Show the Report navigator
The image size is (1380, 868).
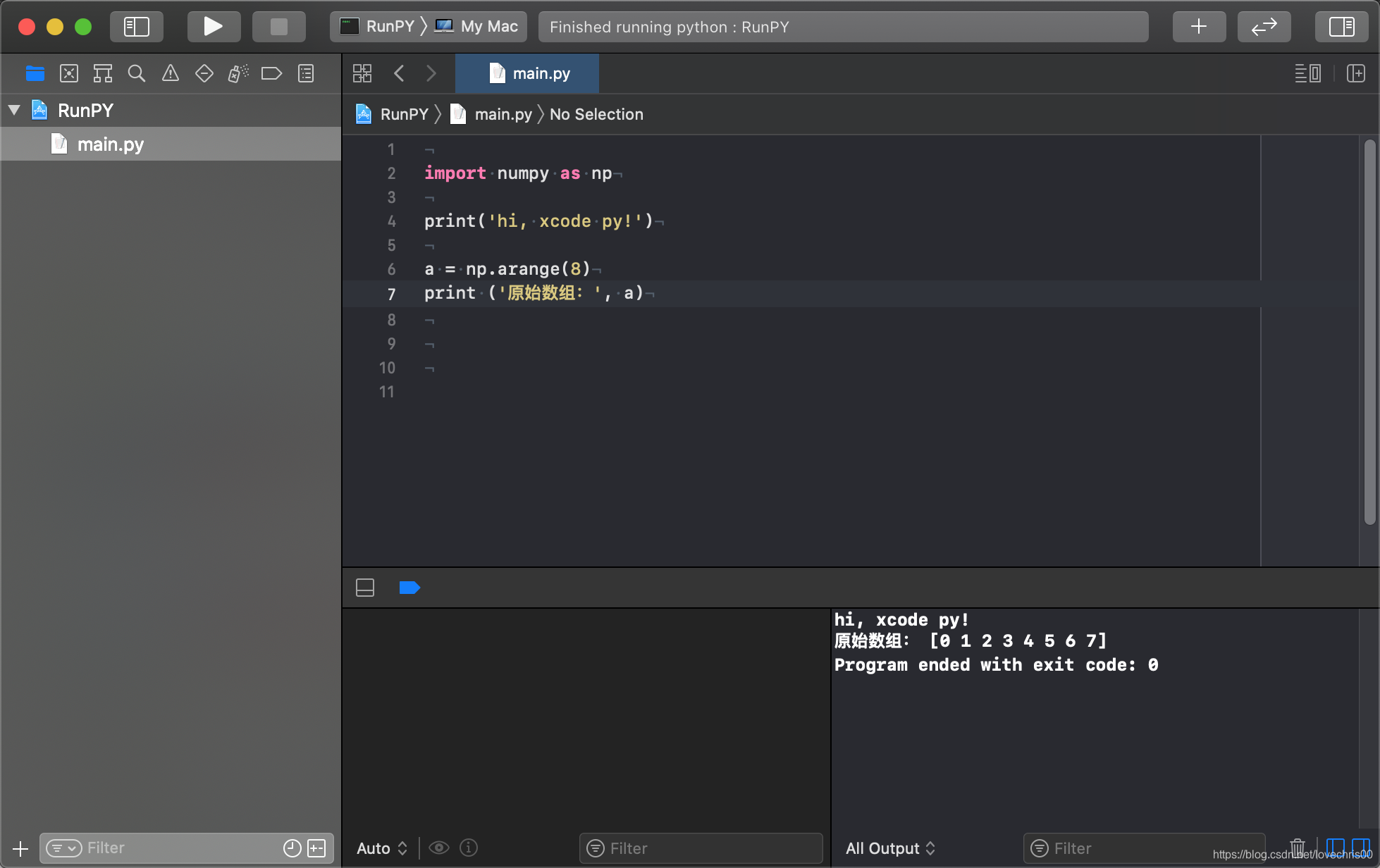click(x=306, y=73)
